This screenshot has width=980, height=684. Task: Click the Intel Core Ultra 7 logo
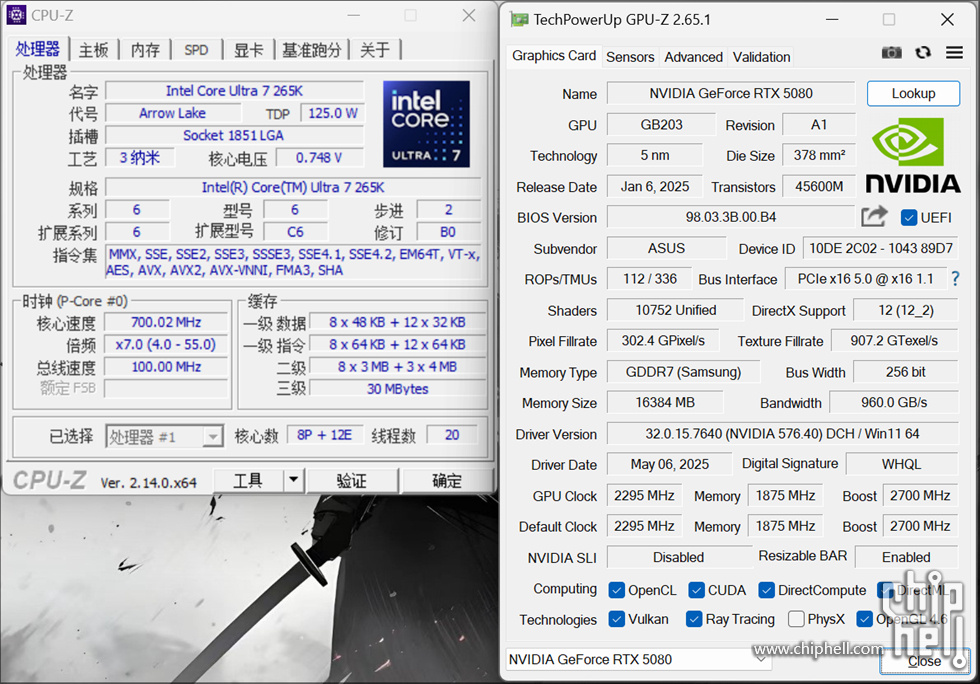(x=426, y=124)
